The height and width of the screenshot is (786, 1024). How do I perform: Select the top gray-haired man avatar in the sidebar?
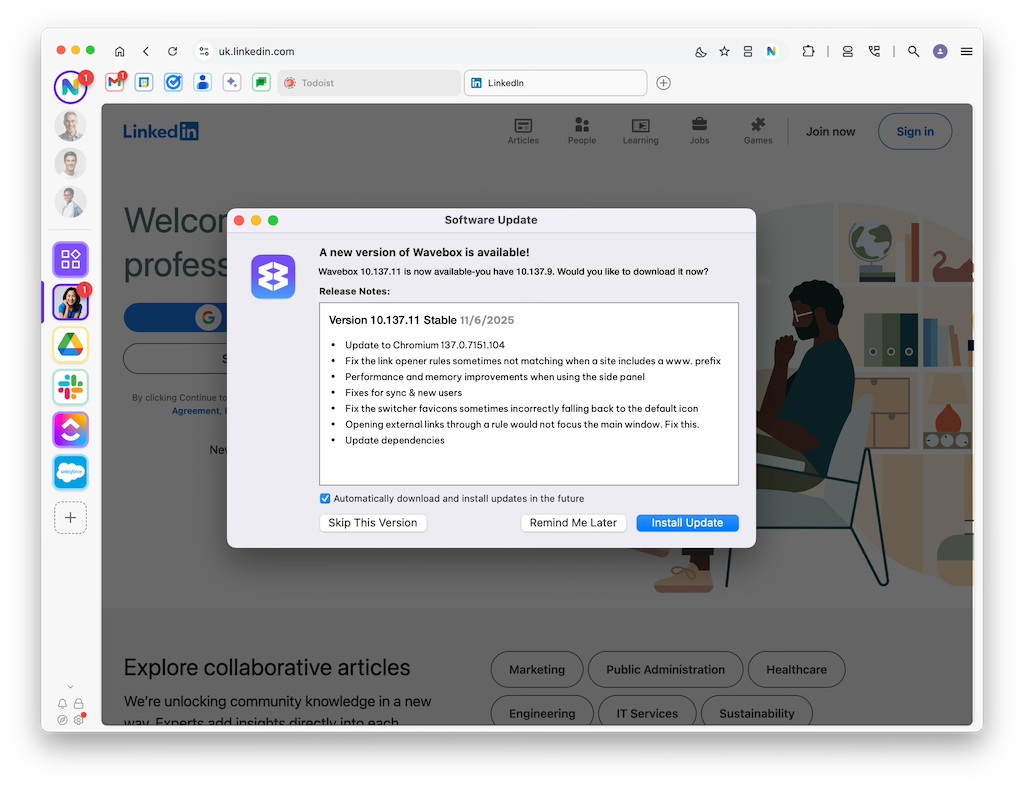pyautogui.click(x=71, y=125)
